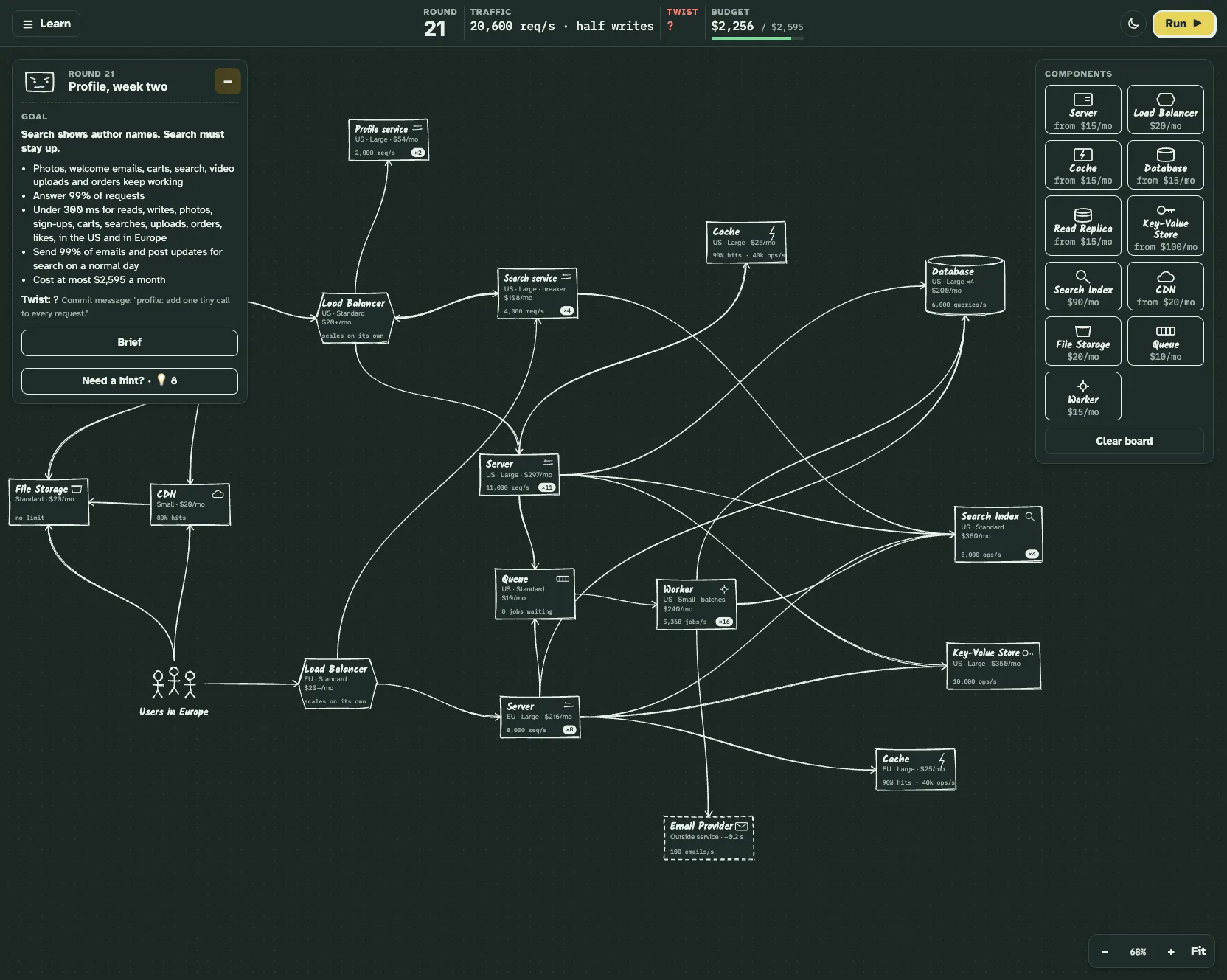
Task: Select Search Index component from palette
Action: coord(1082,286)
